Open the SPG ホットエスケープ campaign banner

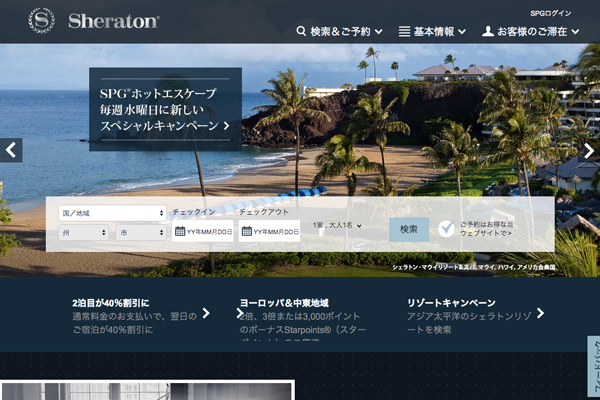(x=165, y=109)
